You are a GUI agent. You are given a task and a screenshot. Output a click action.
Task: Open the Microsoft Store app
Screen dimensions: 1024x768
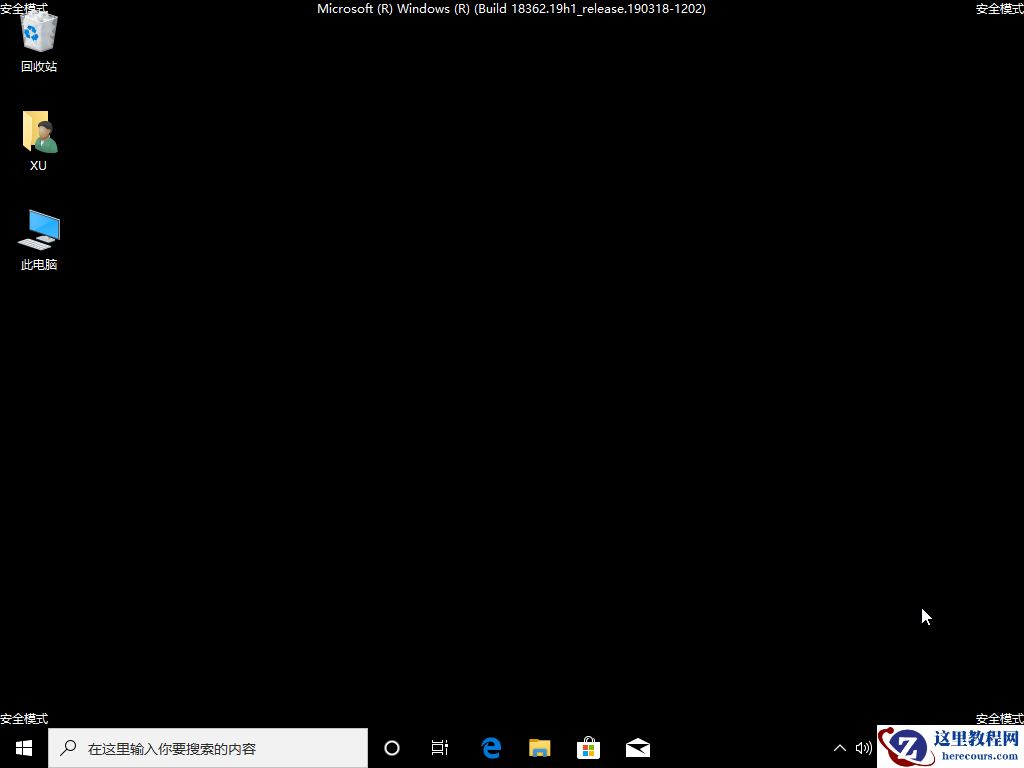588,747
